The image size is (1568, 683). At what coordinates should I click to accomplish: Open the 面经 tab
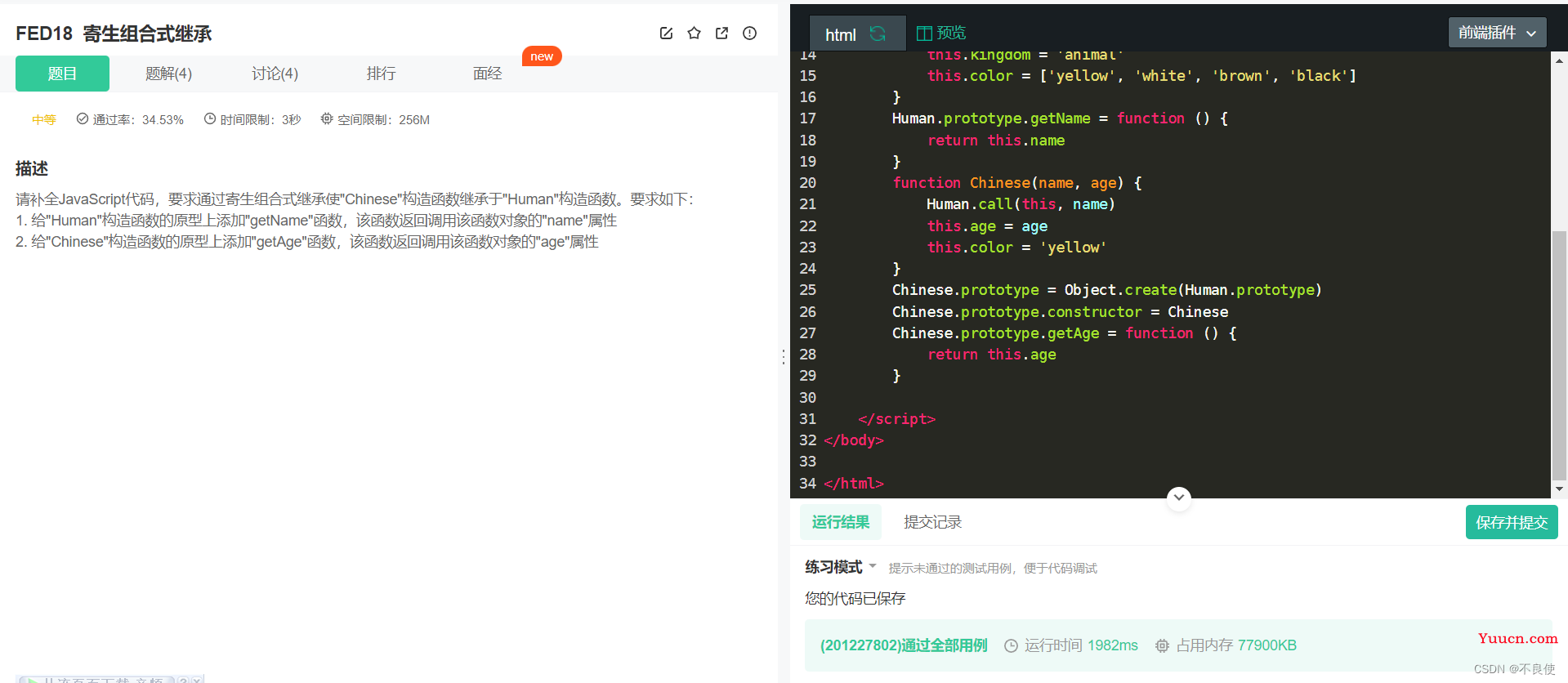[487, 74]
